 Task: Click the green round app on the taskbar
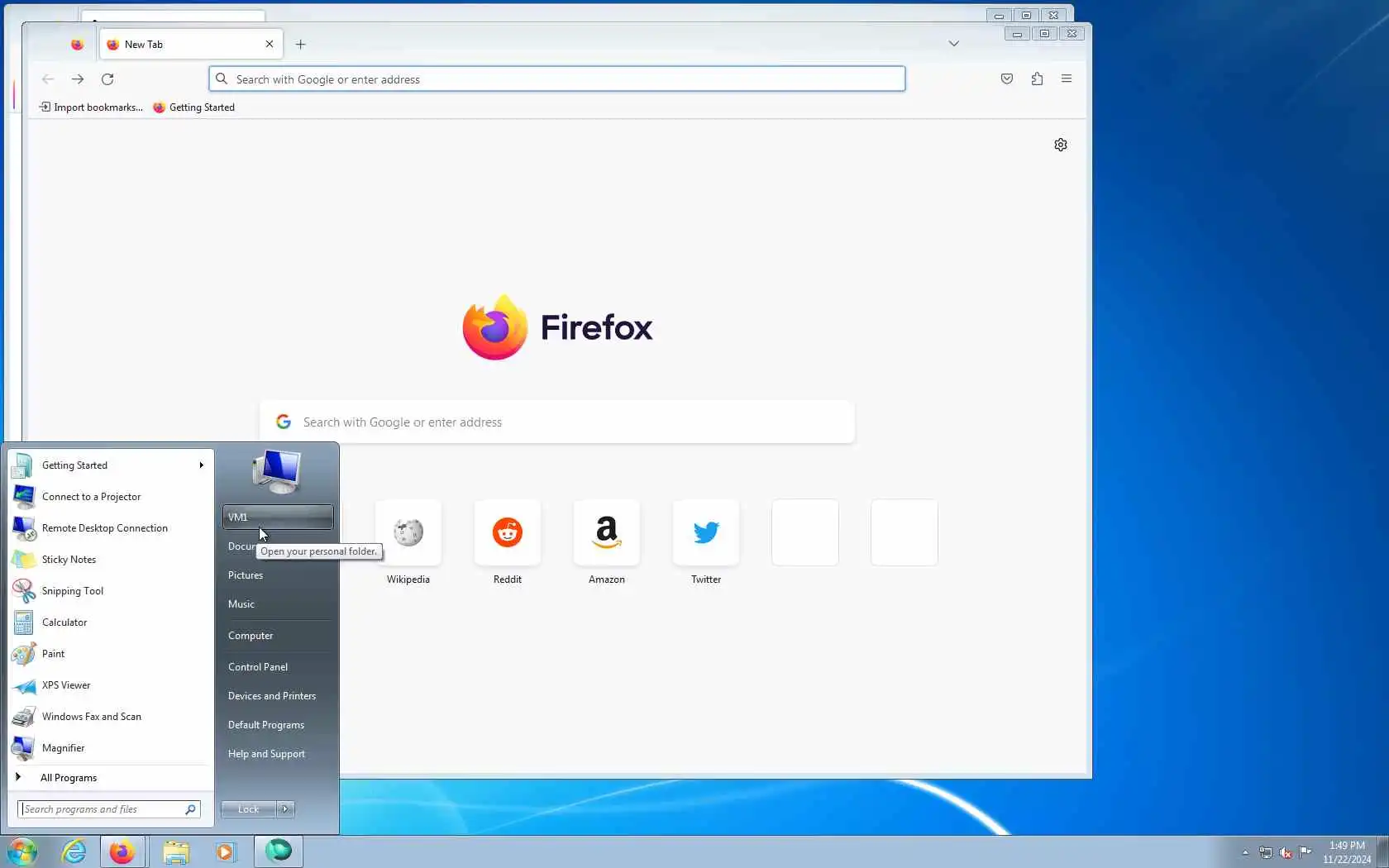(x=279, y=851)
